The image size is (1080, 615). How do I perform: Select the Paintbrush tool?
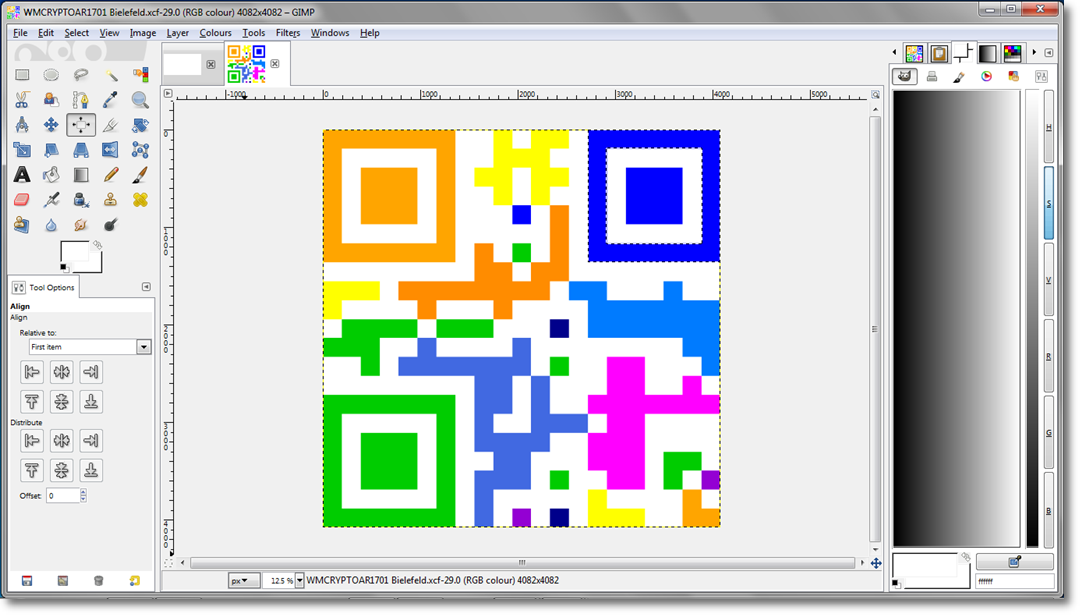(140, 175)
